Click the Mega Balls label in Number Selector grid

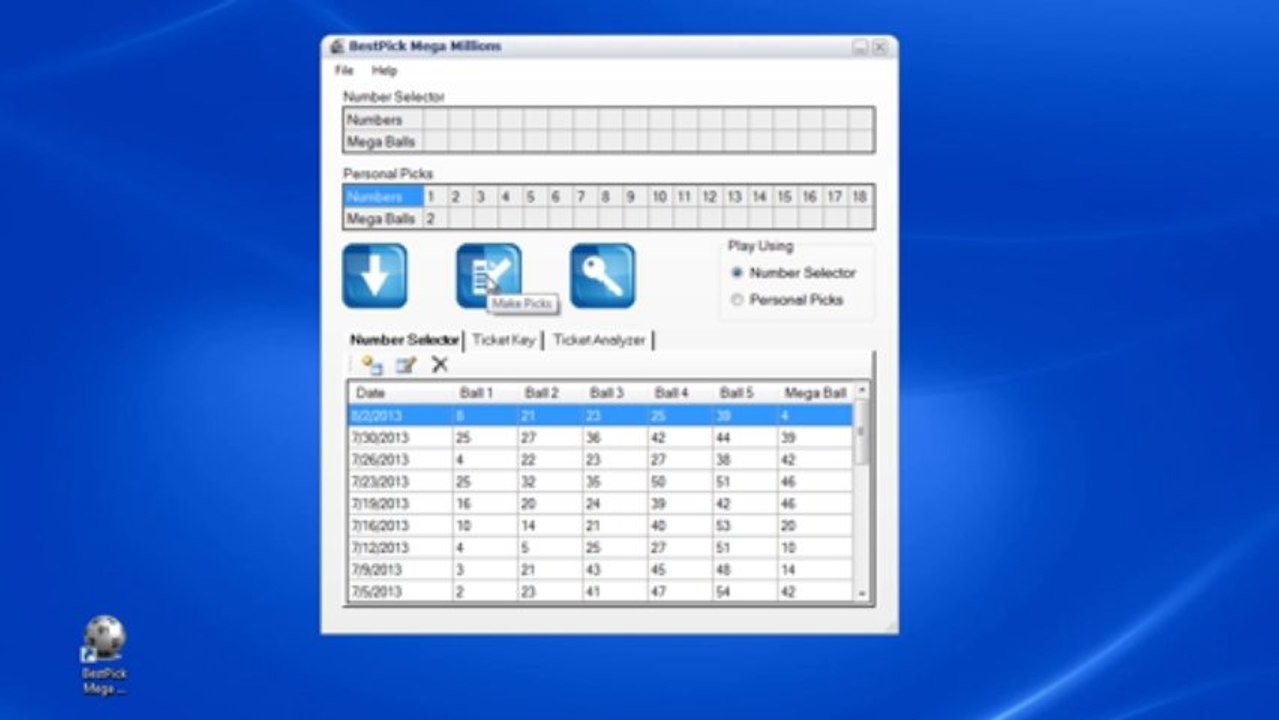pos(383,142)
